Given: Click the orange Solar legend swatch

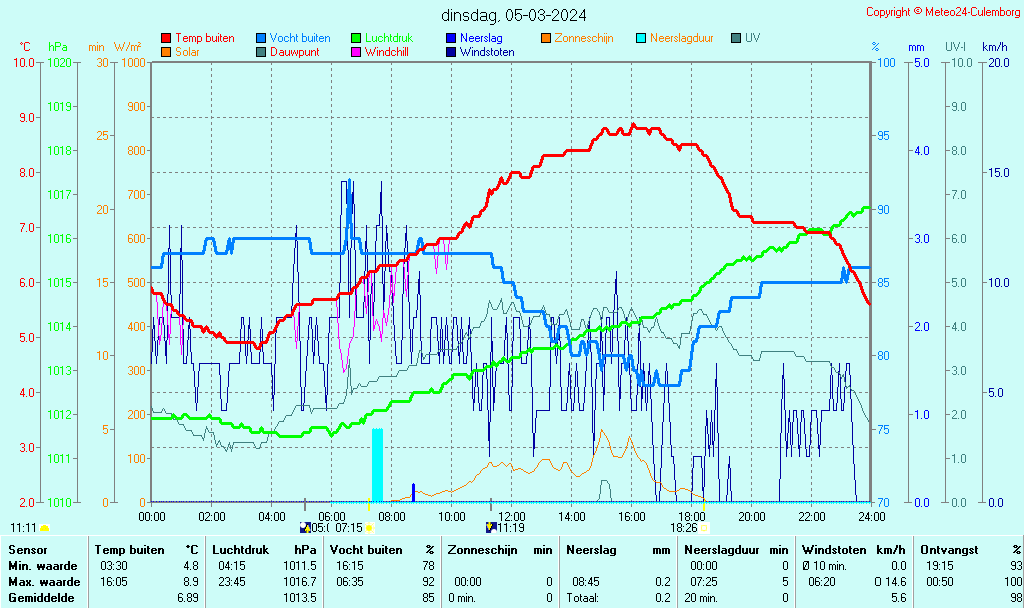Looking at the screenshot, I should [x=166, y=52].
